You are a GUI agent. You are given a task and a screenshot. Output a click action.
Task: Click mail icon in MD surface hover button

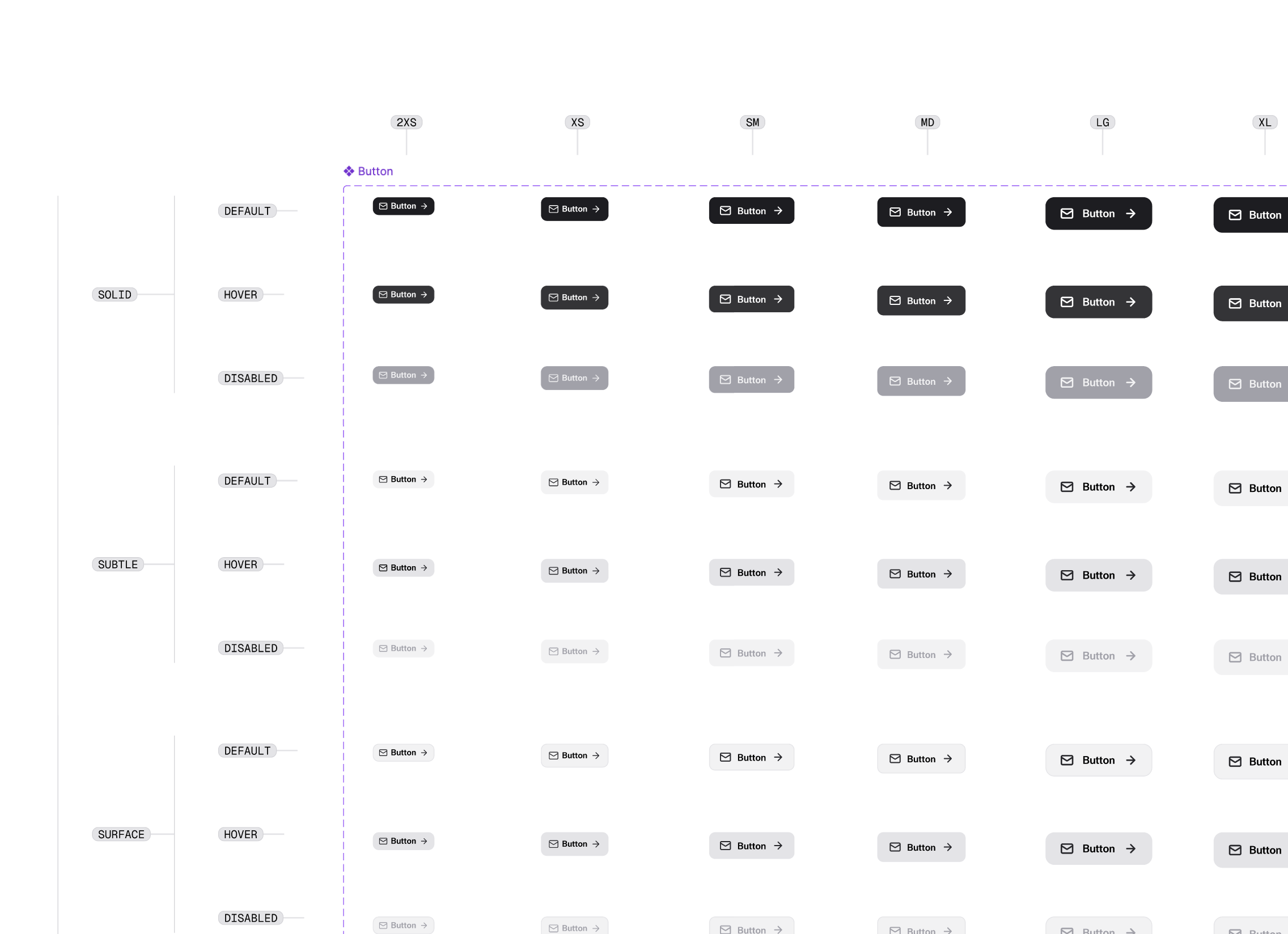[x=895, y=847]
